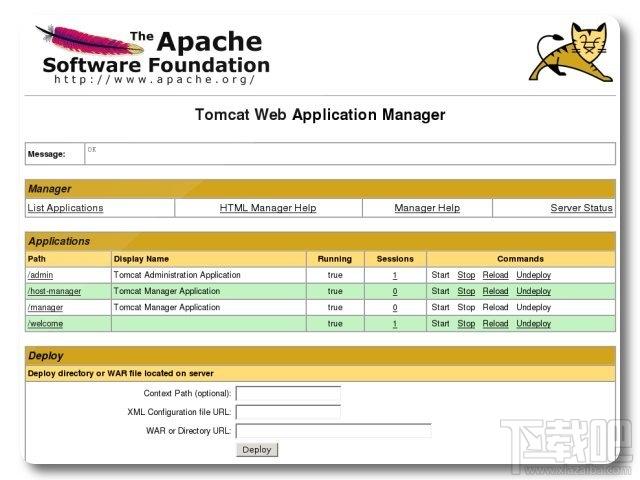This screenshot has height=480, width=640.
Task: Undeploy the /admin application
Action: click(x=533, y=275)
